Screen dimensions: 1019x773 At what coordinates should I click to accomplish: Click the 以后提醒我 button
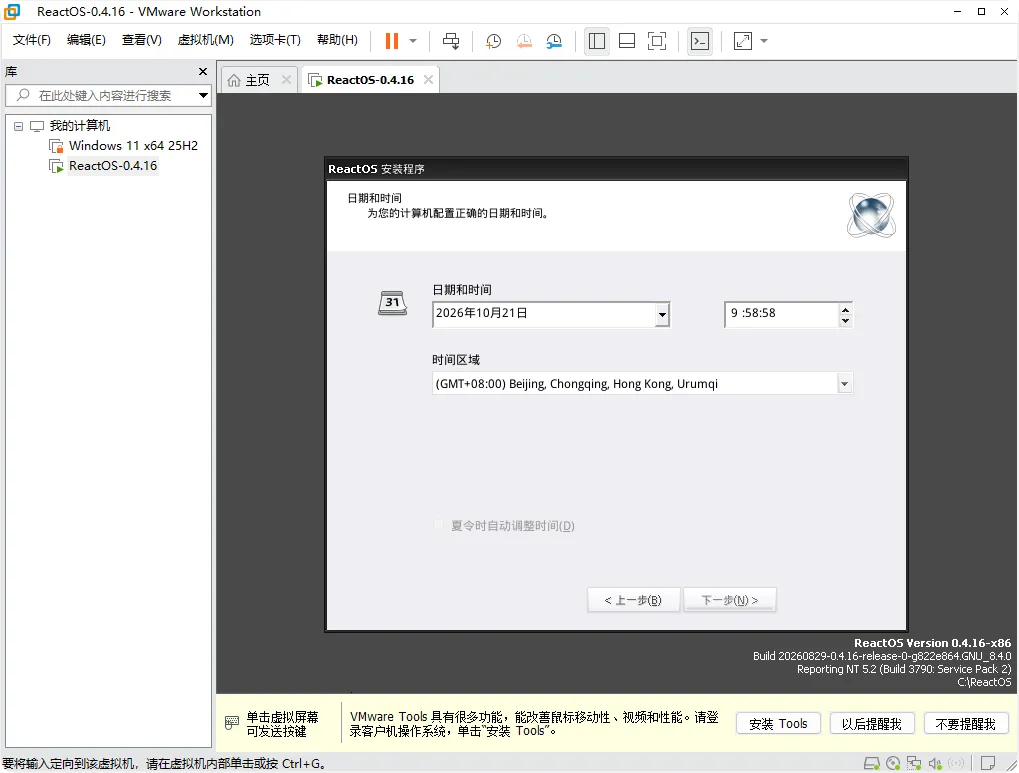[871, 724]
